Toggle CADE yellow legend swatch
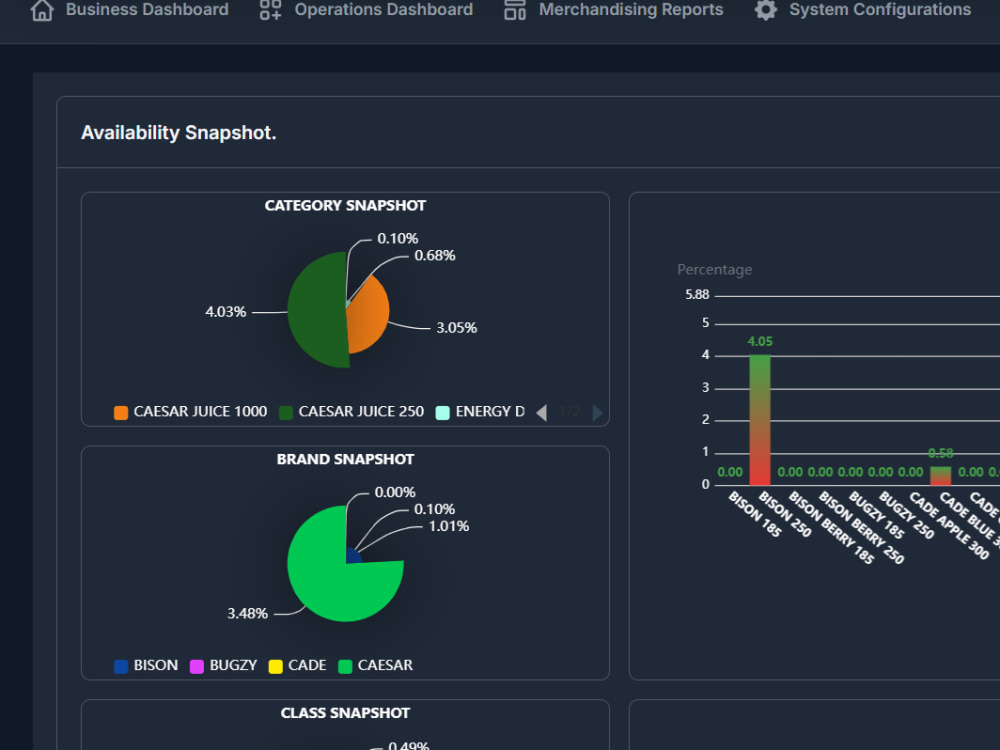This screenshot has height=750, width=1000. (x=276, y=666)
